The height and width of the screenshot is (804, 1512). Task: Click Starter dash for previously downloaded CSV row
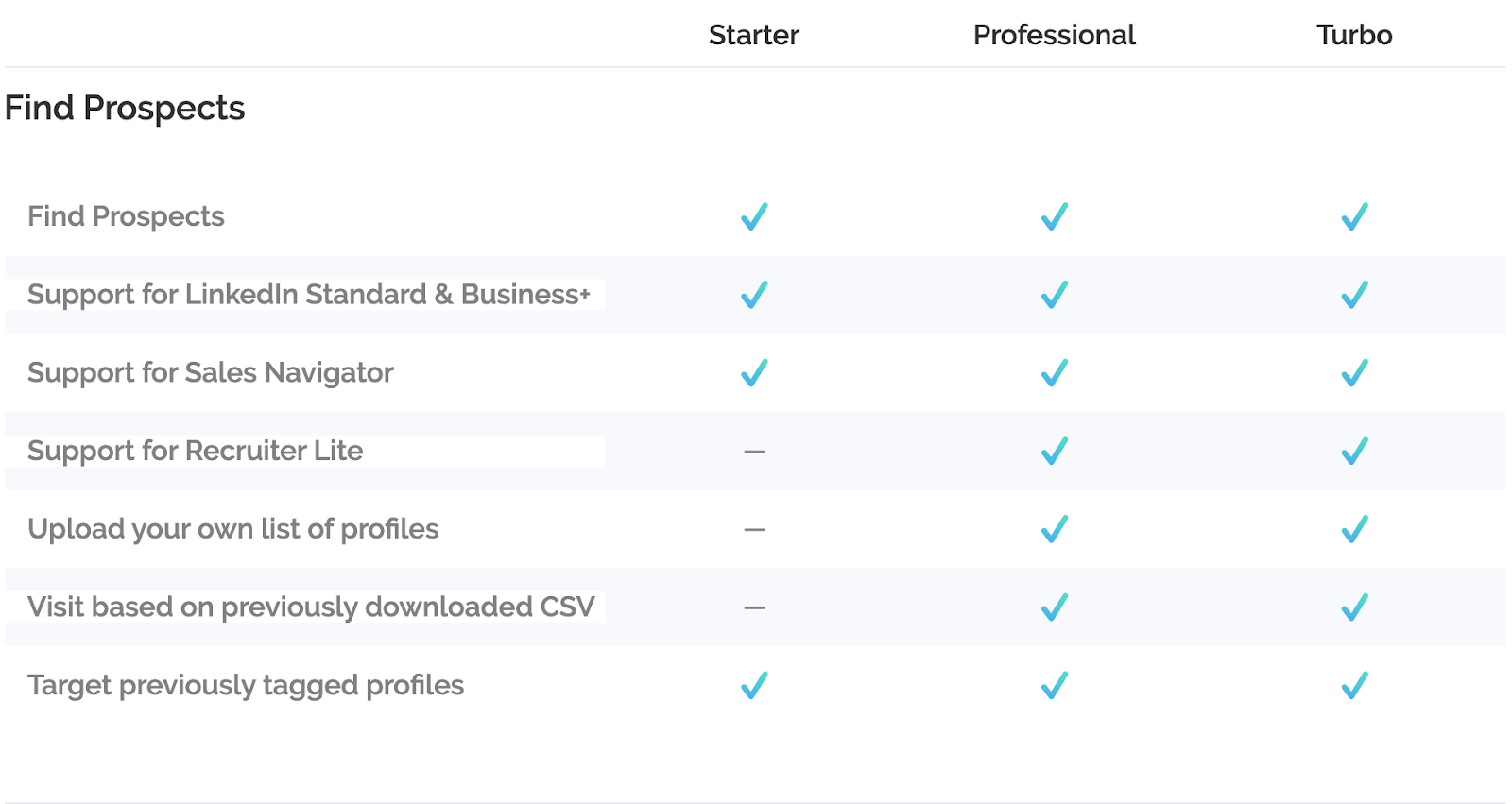click(x=754, y=607)
